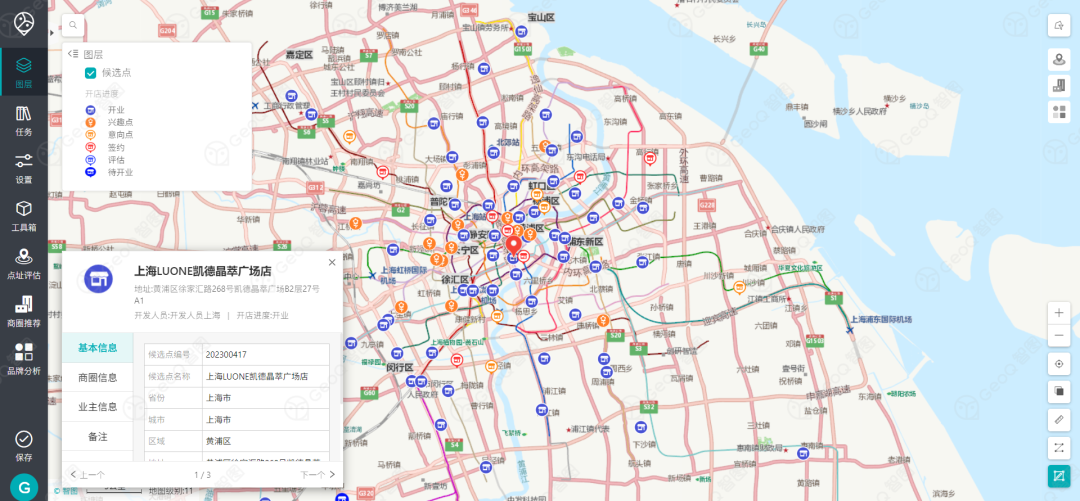
Task: Open the 工具箱 toolbox sidebar item
Action: pyautogui.click(x=23, y=215)
